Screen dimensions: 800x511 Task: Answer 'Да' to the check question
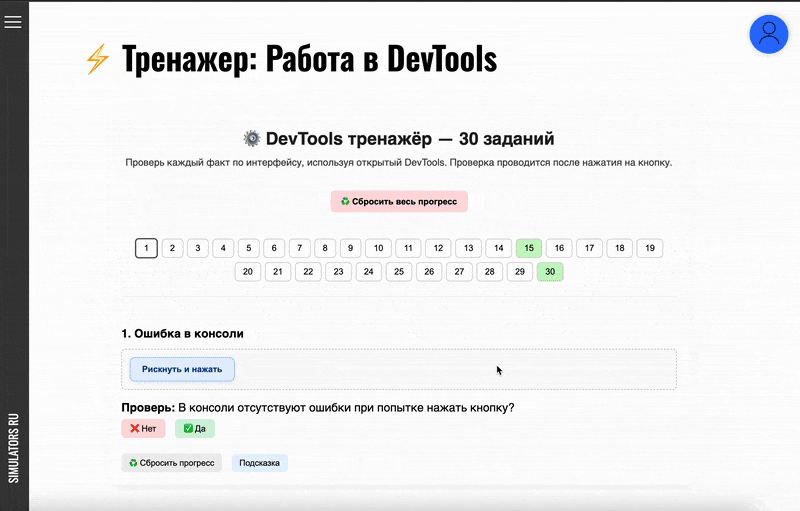pos(195,428)
